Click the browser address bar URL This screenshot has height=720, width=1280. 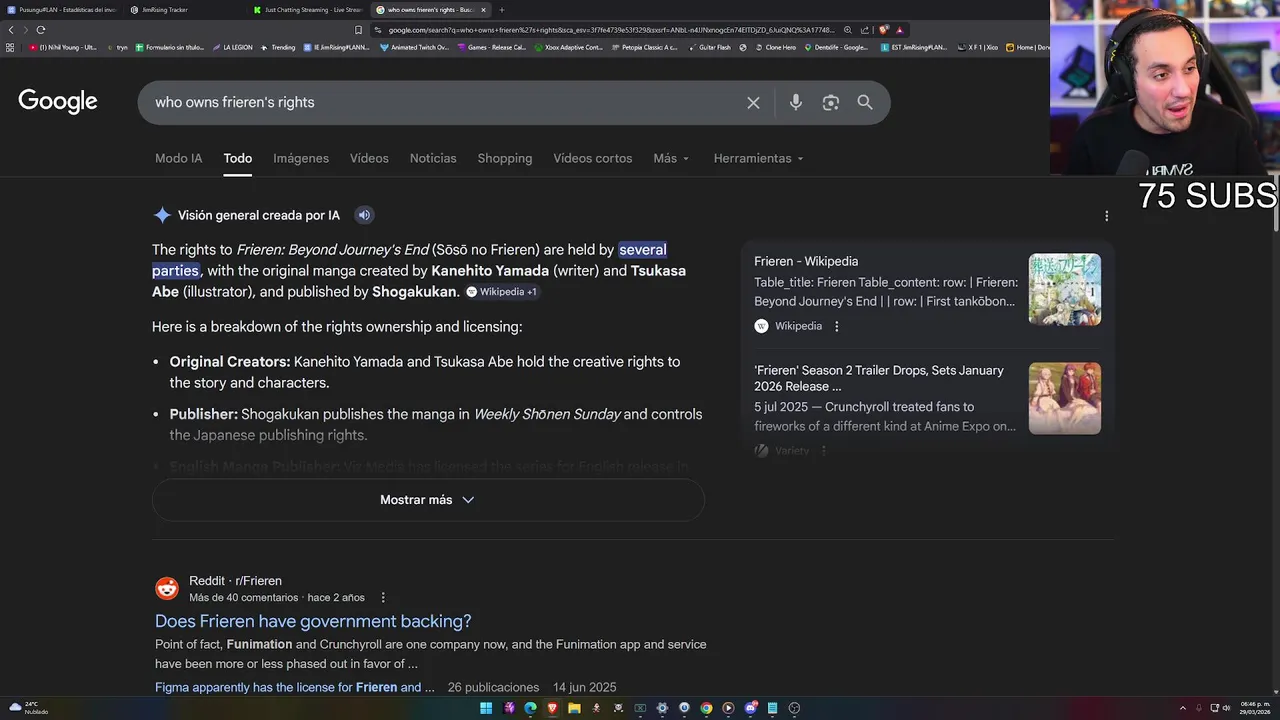[610, 30]
